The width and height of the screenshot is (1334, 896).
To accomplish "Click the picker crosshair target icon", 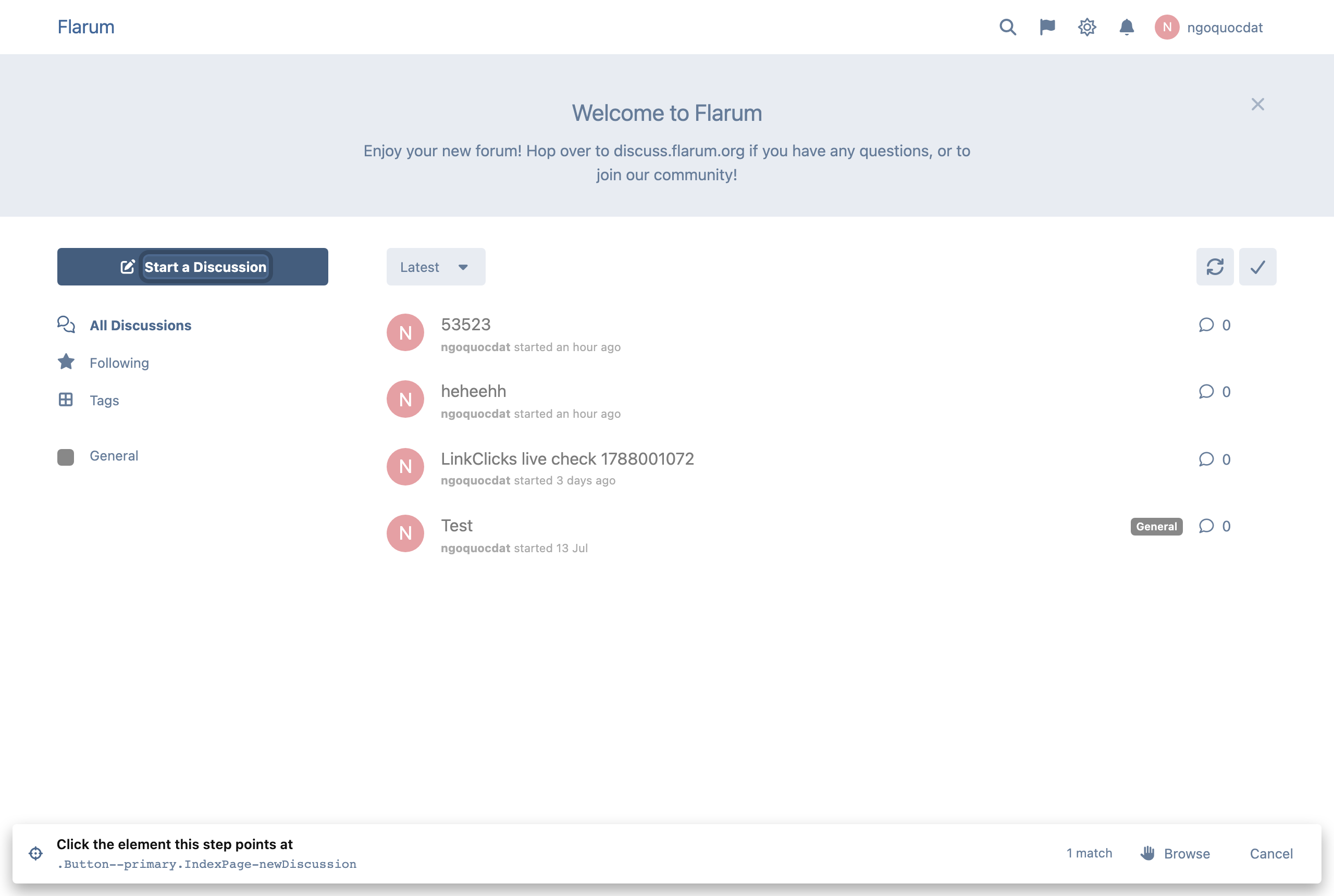I will [x=35, y=853].
